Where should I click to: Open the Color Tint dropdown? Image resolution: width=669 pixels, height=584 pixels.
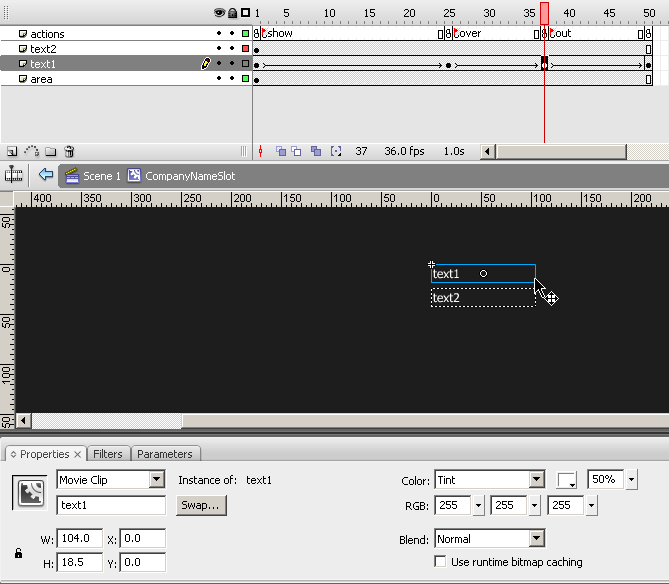[537, 480]
